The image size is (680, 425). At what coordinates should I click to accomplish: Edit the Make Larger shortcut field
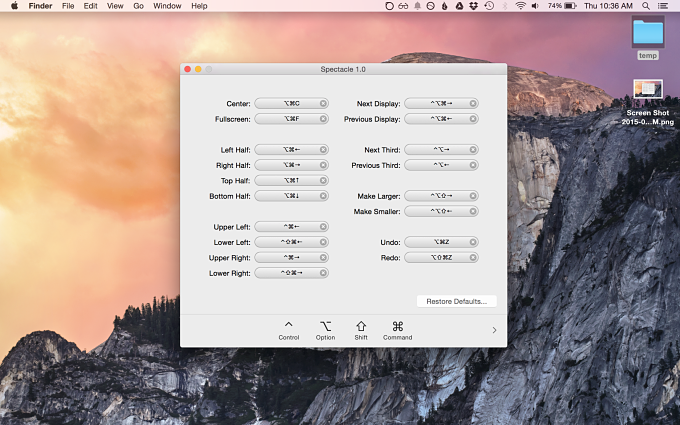pyautogui.click(x=441, y=196)
